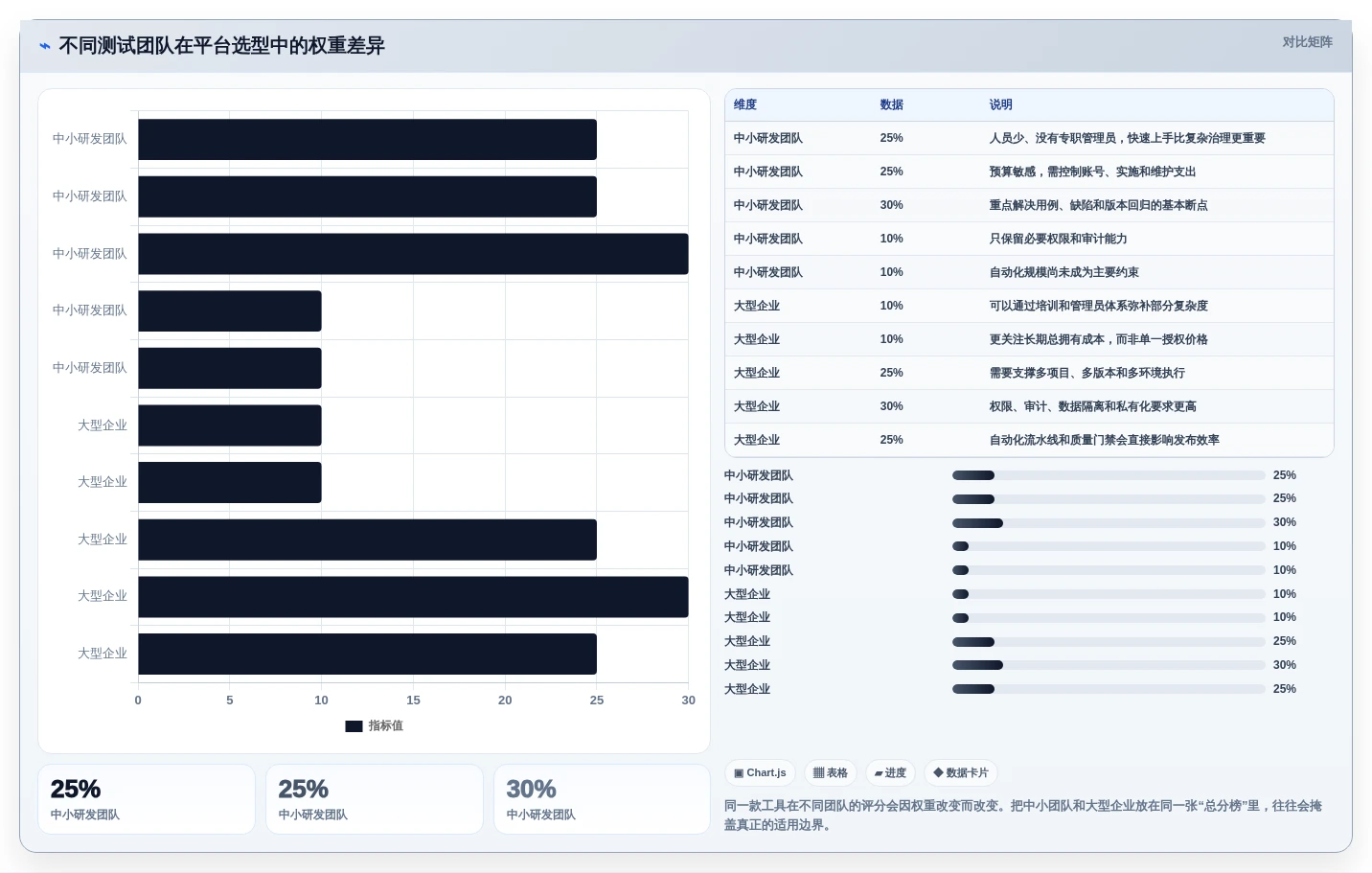Screen dimensions: 1372x873
Task: Select the 数据卡片 chip
Action: 961,773
